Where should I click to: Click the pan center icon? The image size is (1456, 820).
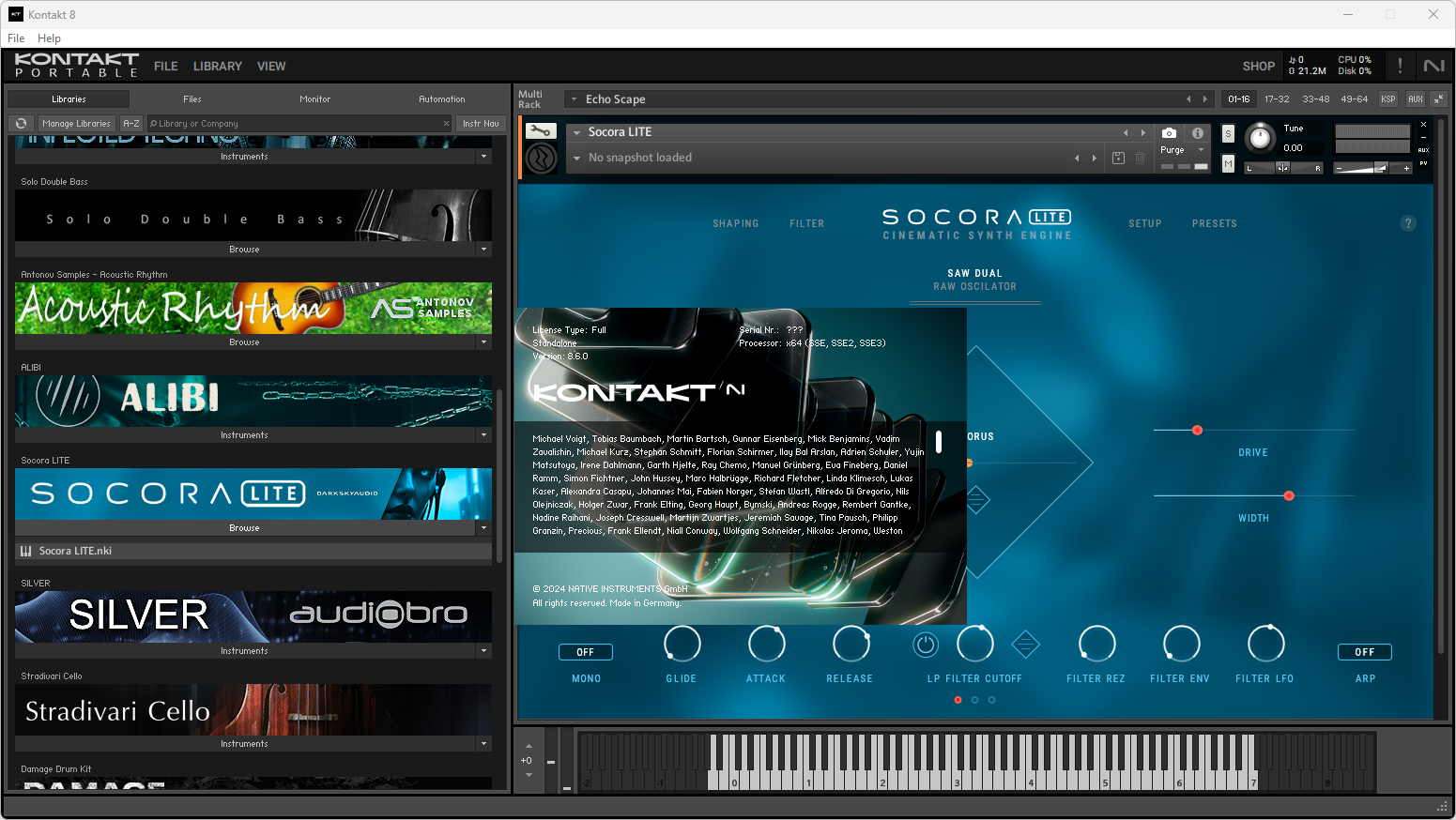coord(1282,168)
